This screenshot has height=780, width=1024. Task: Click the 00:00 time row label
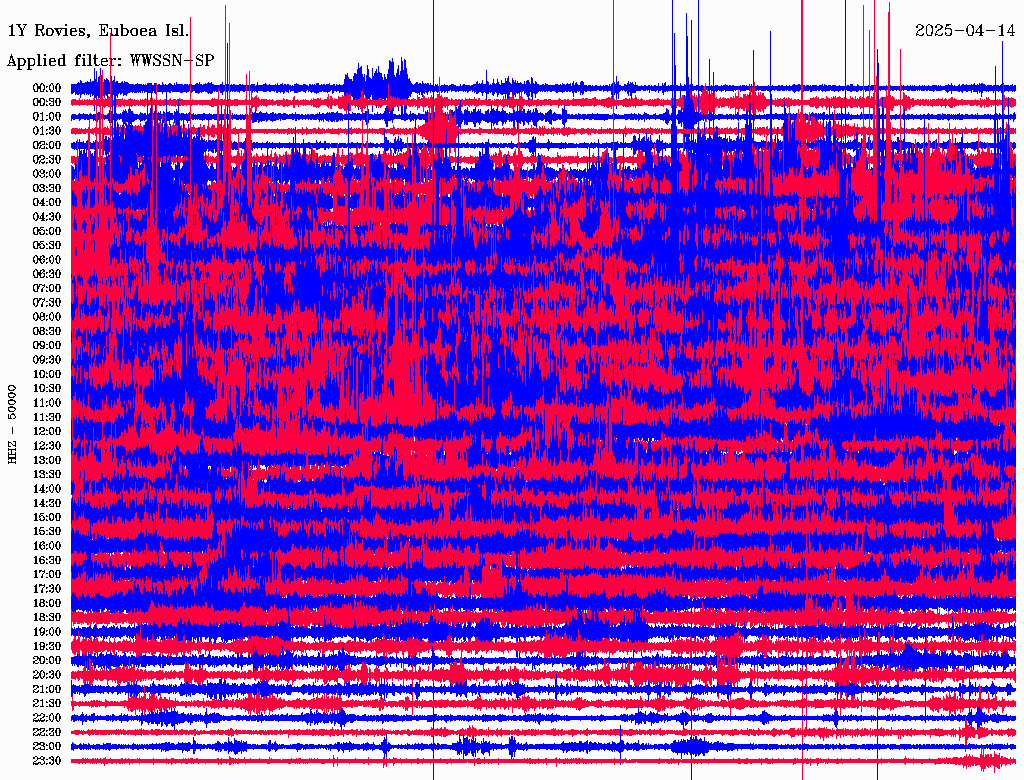click(47, 88)
